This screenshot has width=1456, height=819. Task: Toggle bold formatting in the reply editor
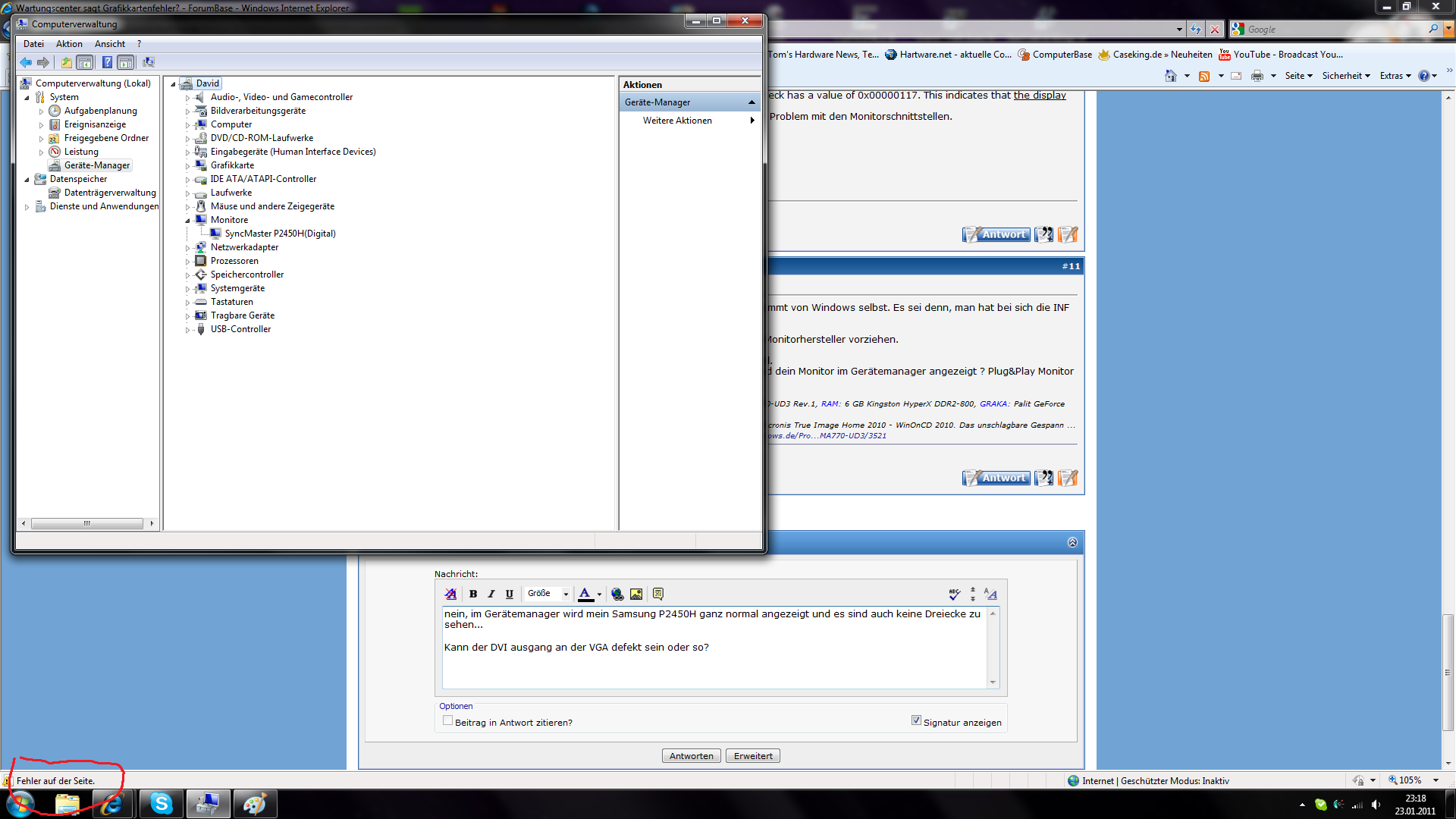(x=473, y=594)
